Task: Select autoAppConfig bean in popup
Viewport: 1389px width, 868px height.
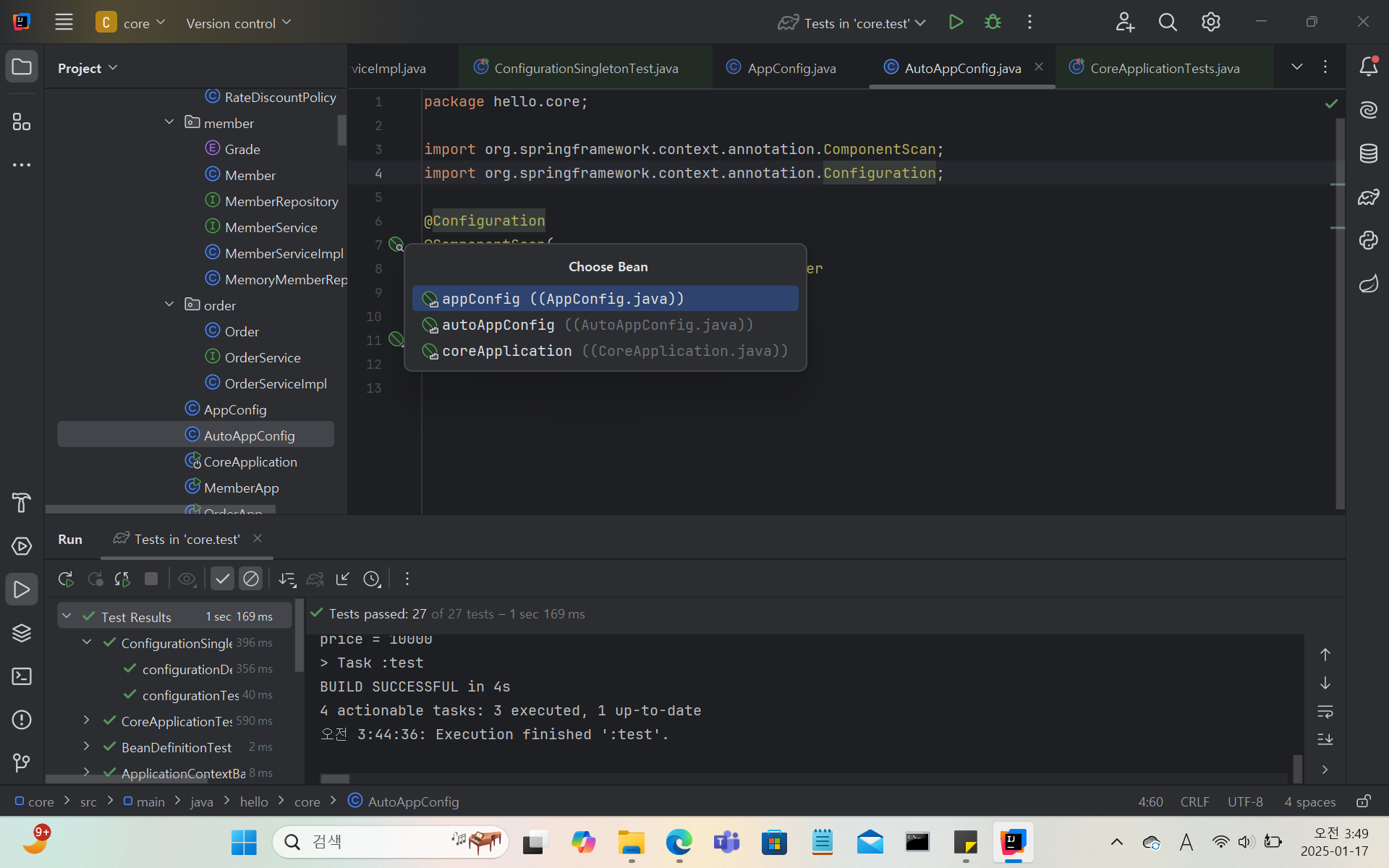Action: [605, 325]
